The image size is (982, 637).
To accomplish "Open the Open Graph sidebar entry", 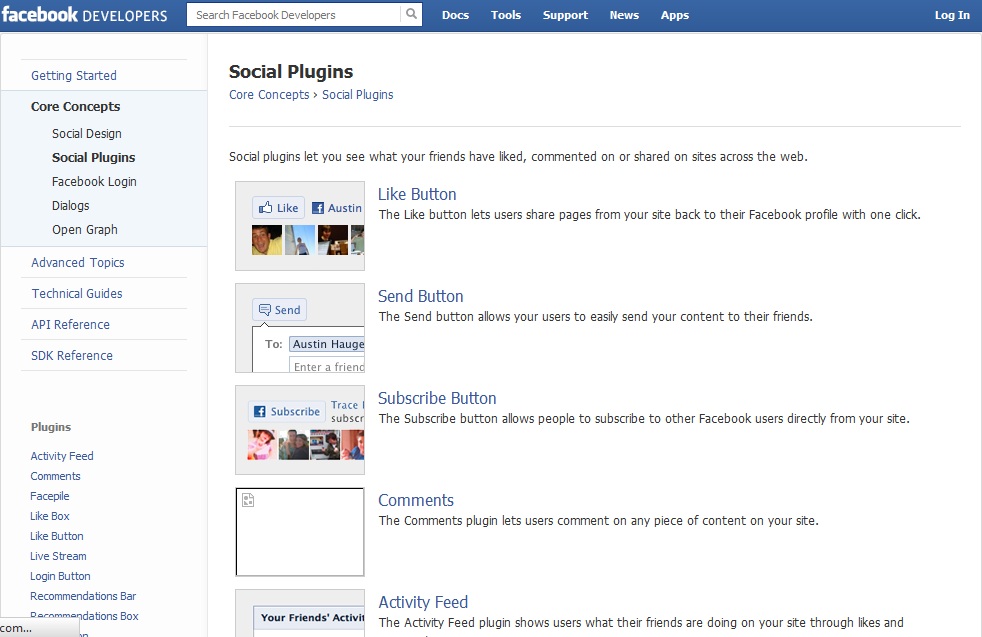I will click(x=84, y=229).
